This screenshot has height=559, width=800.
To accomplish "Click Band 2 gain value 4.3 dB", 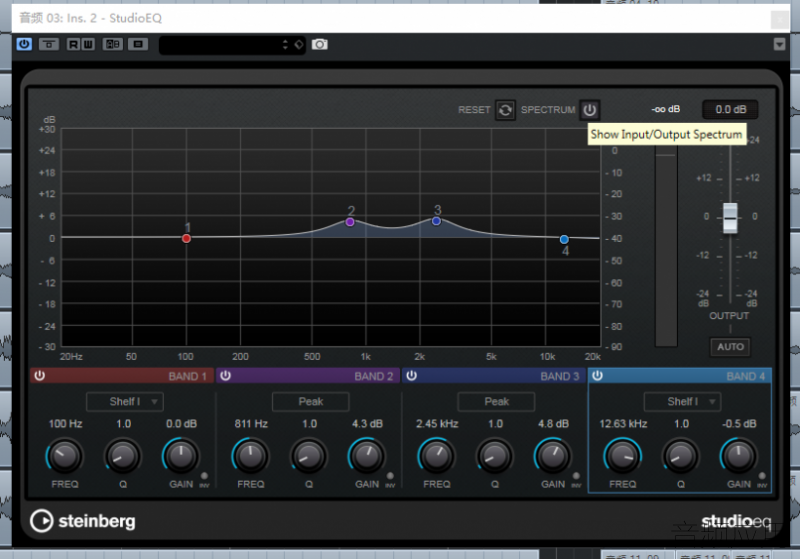I will pos(367,424).
